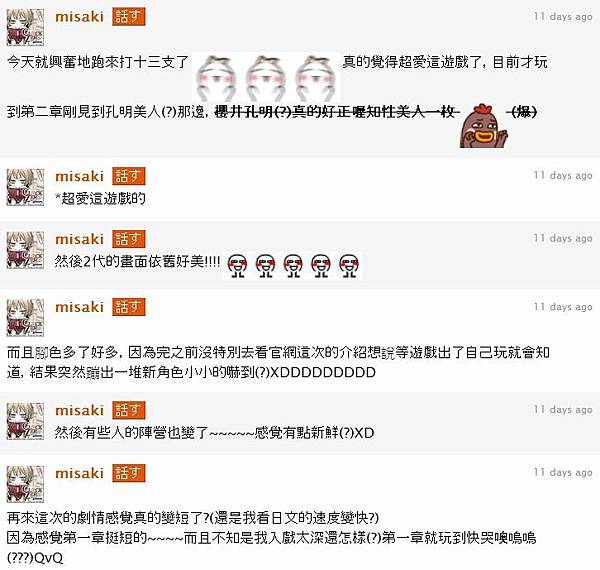Screen dimensions: 600x570
Task: Click misaki's username on the 2代的畫面 reply
Action: coord(80,239)
